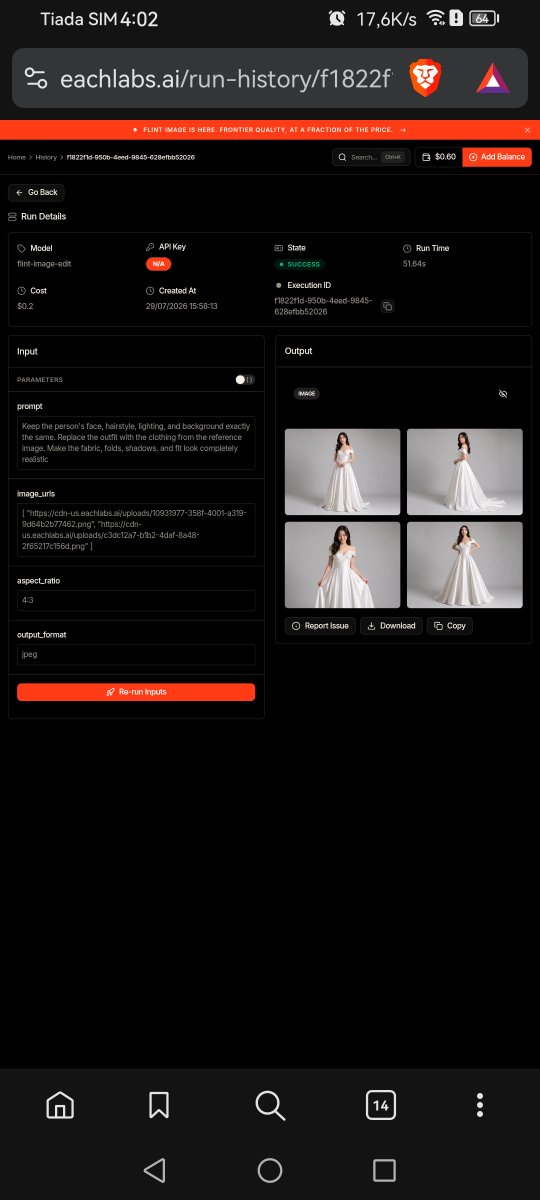Screen dimensions: 540x1200
Task: Open the top-left wedding dress output image
Action: pyautogui.click(x=342, y=472)
